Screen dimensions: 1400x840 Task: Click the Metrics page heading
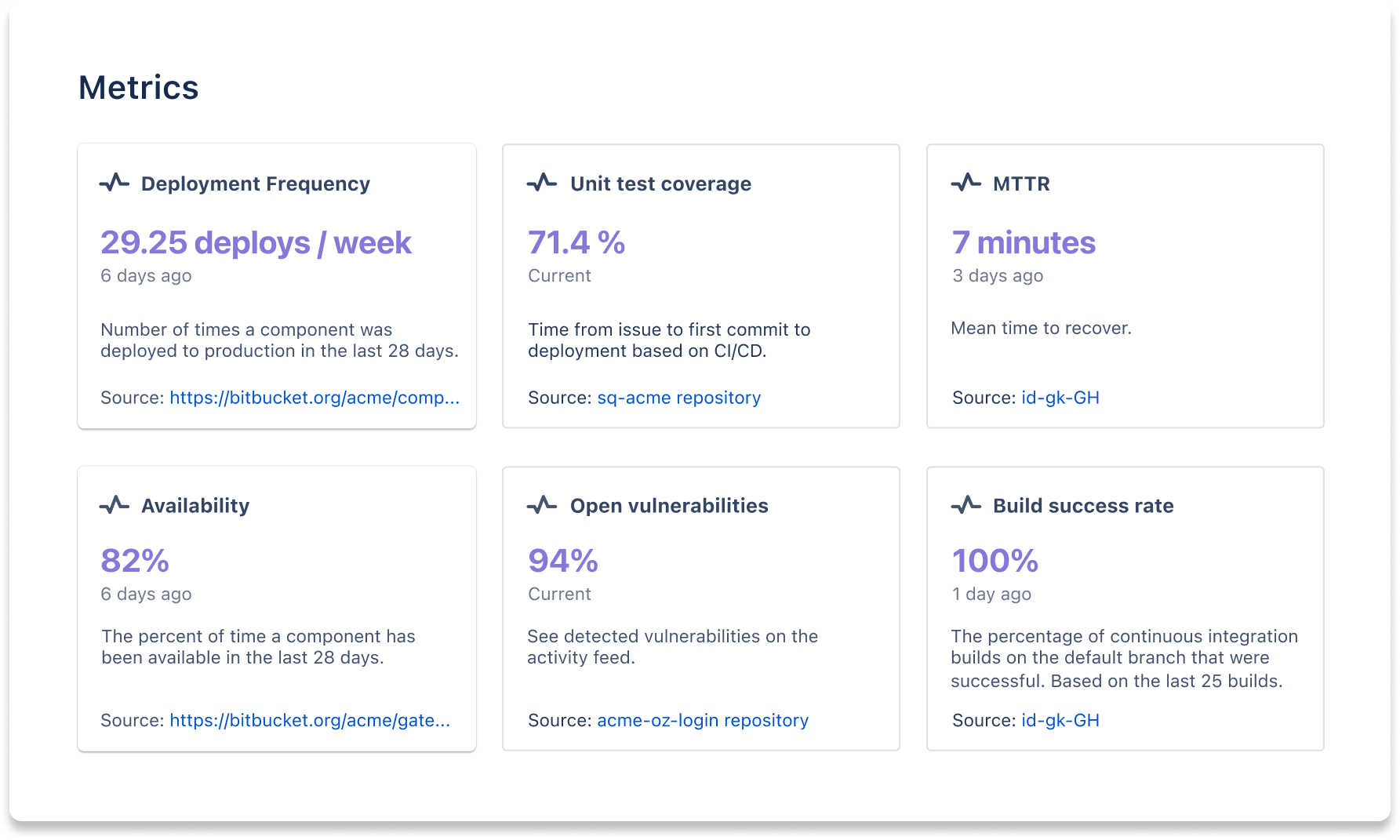coord(138,88)
